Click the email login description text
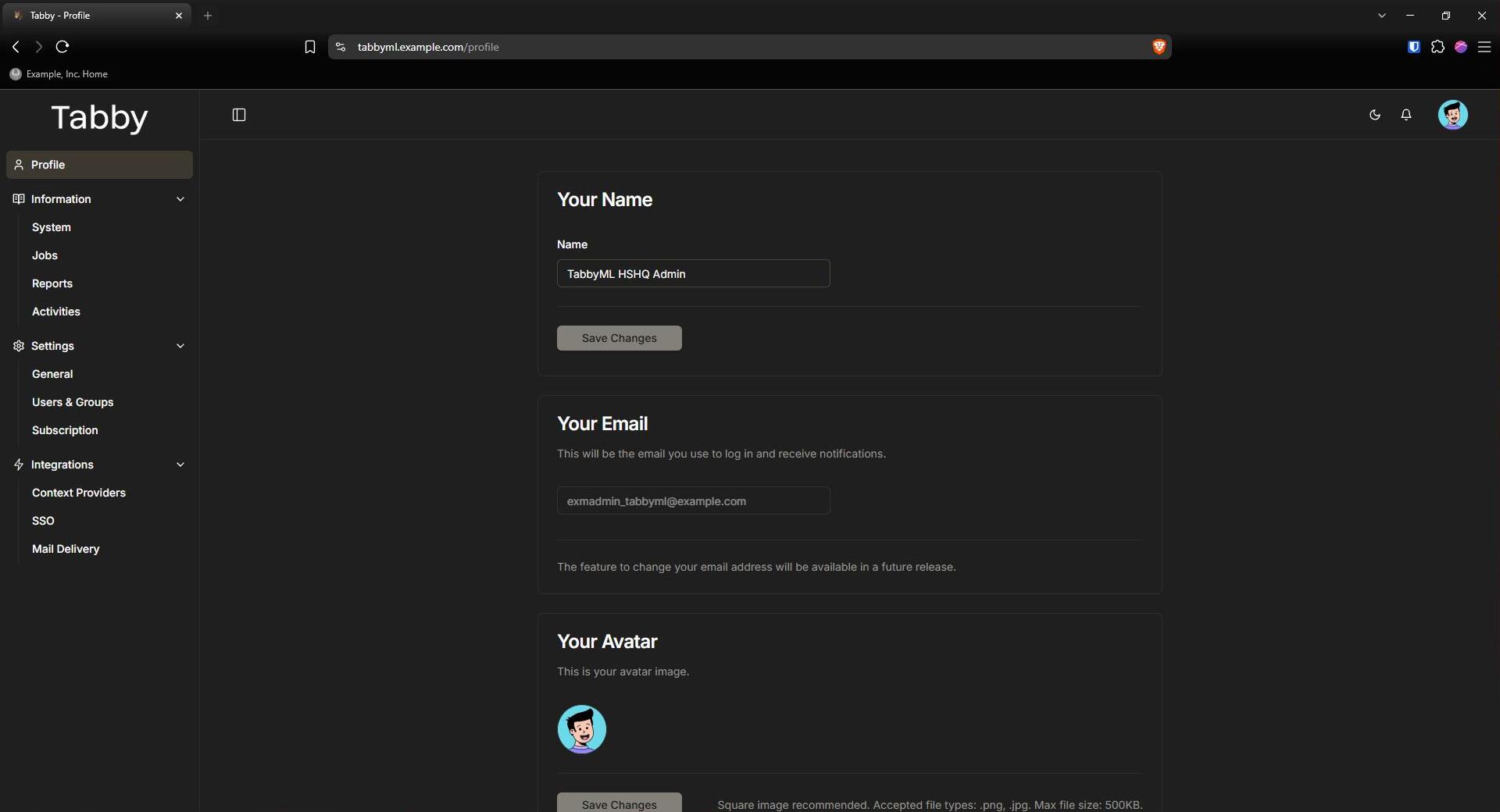 point(721,454)
